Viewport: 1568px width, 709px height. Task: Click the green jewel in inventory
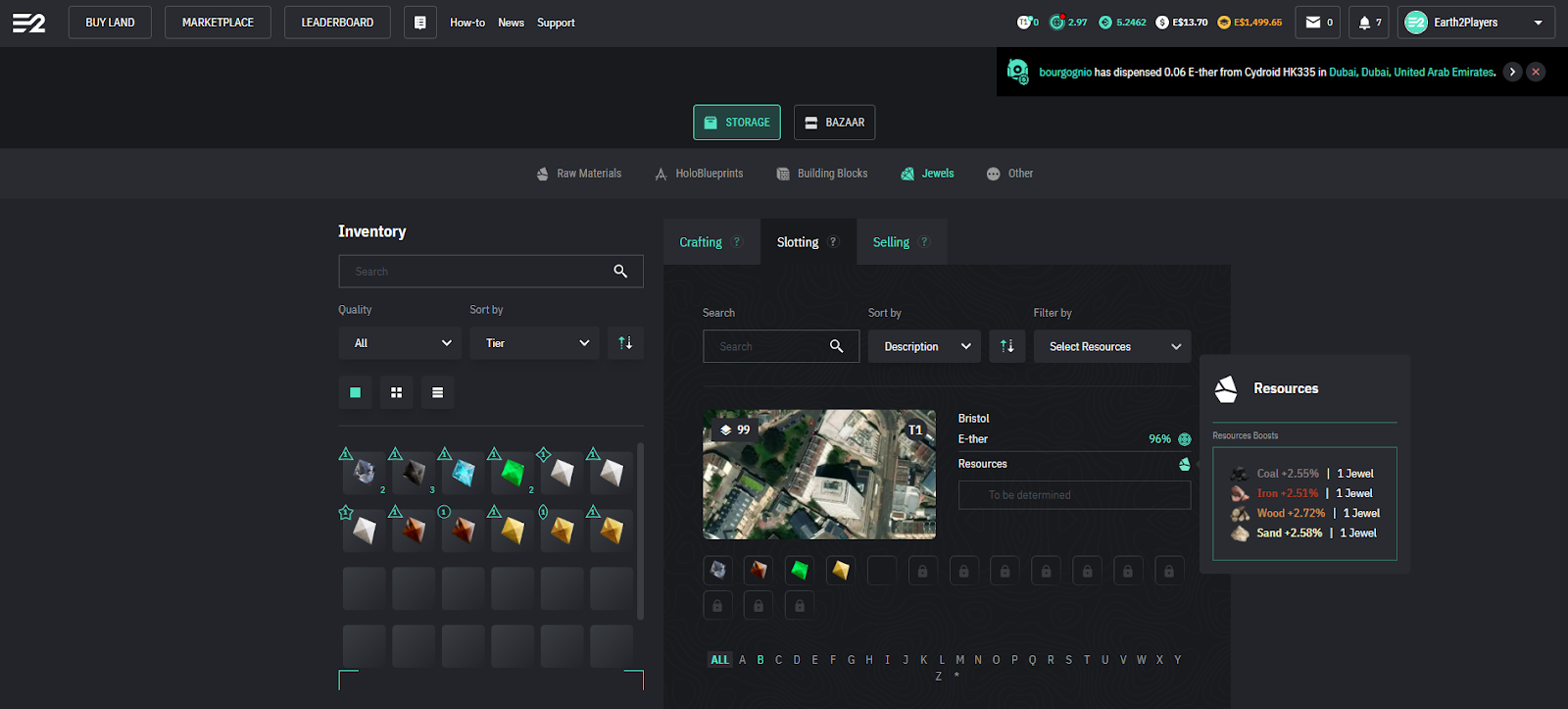point(513,473)
